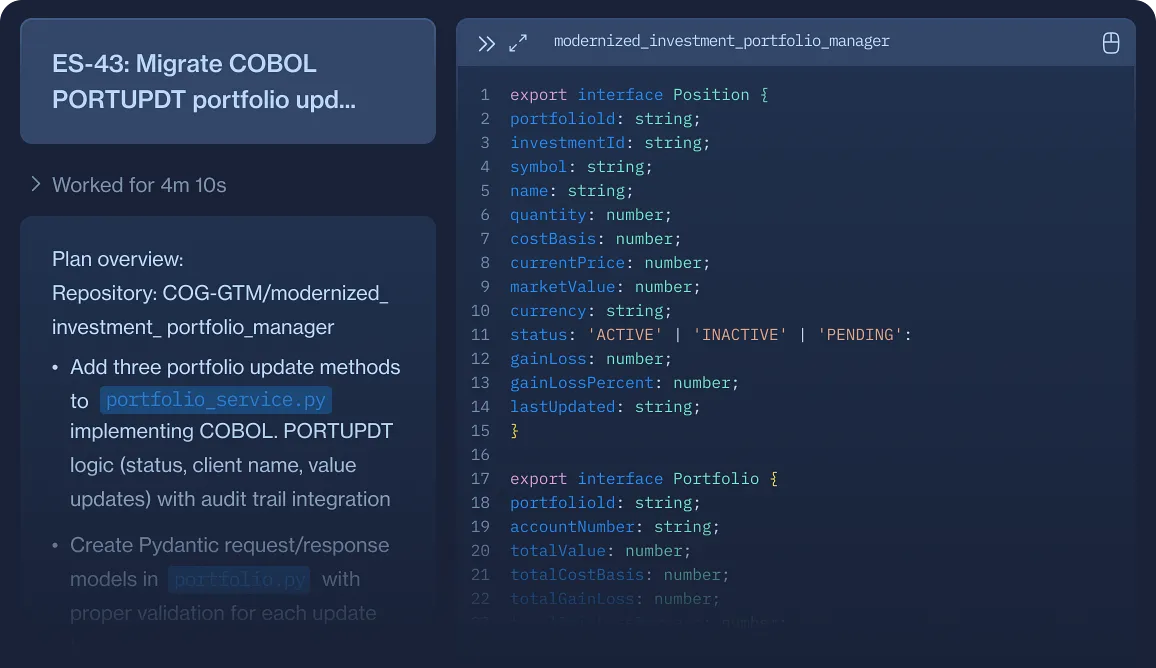The height and width of the screenshot is (668, 1156).
Task: Click 'totalValue: number;' on line 20
Action: tap(600, 550)
